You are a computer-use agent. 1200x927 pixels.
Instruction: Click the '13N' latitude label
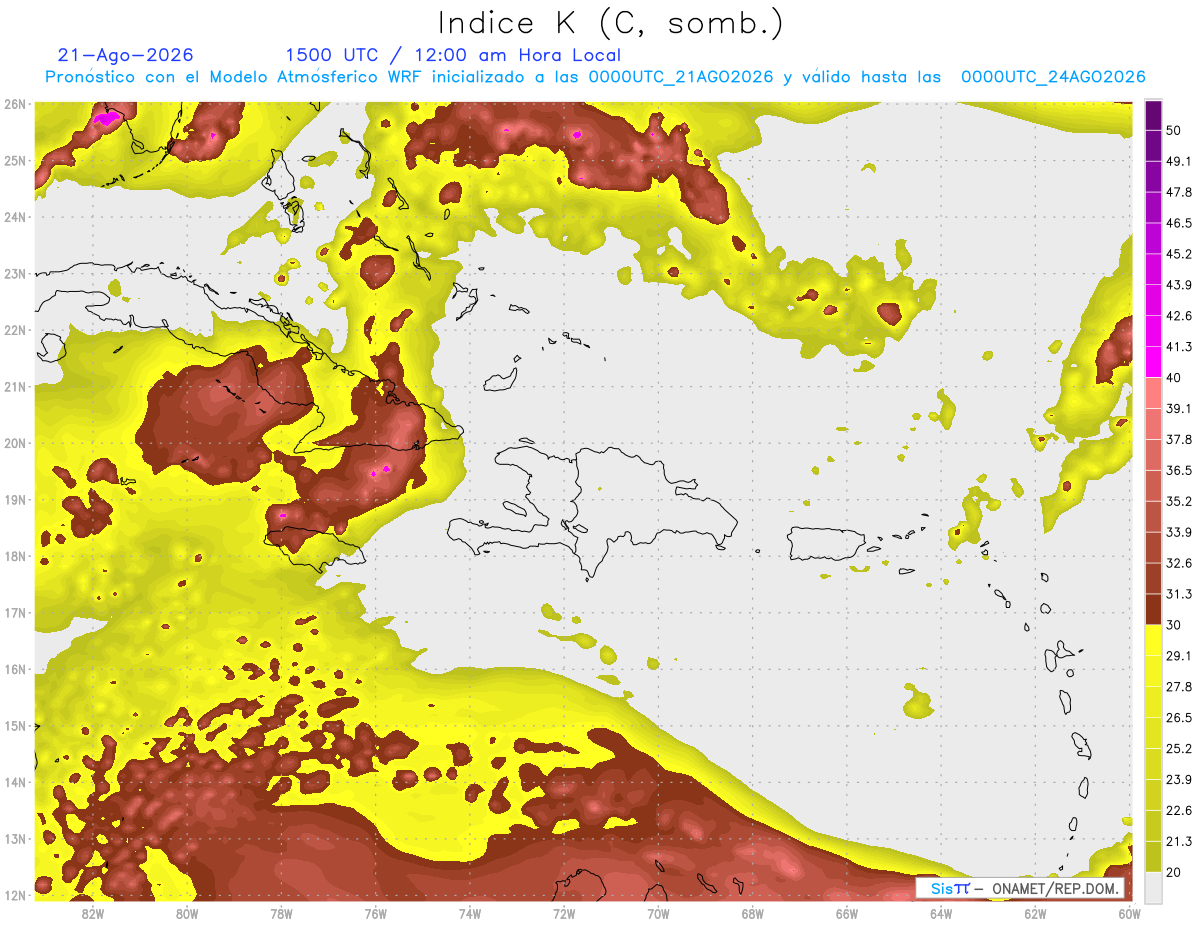click(x=14, y=839)
